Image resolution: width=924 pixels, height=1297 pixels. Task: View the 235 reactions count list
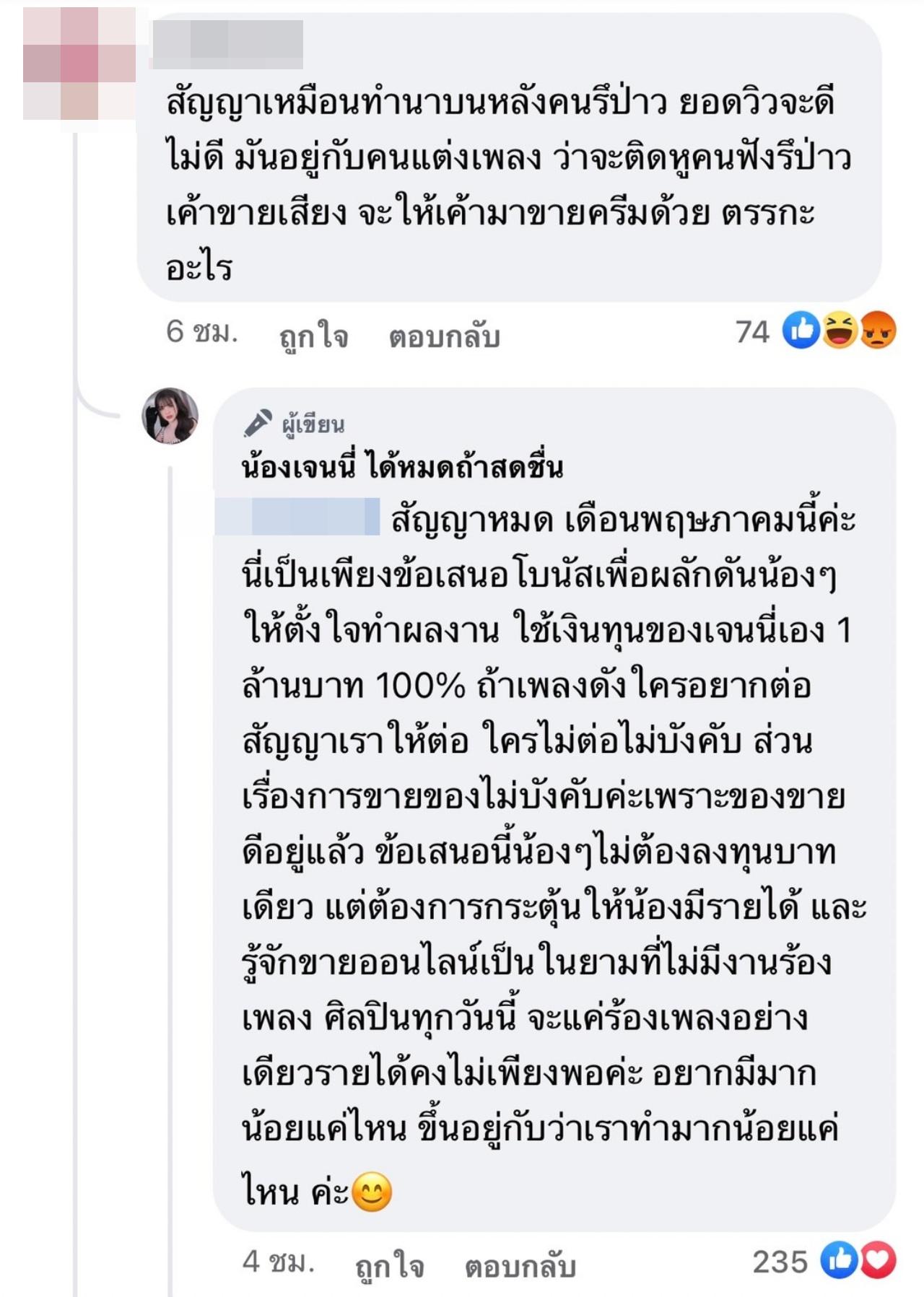pos(780,1262)
